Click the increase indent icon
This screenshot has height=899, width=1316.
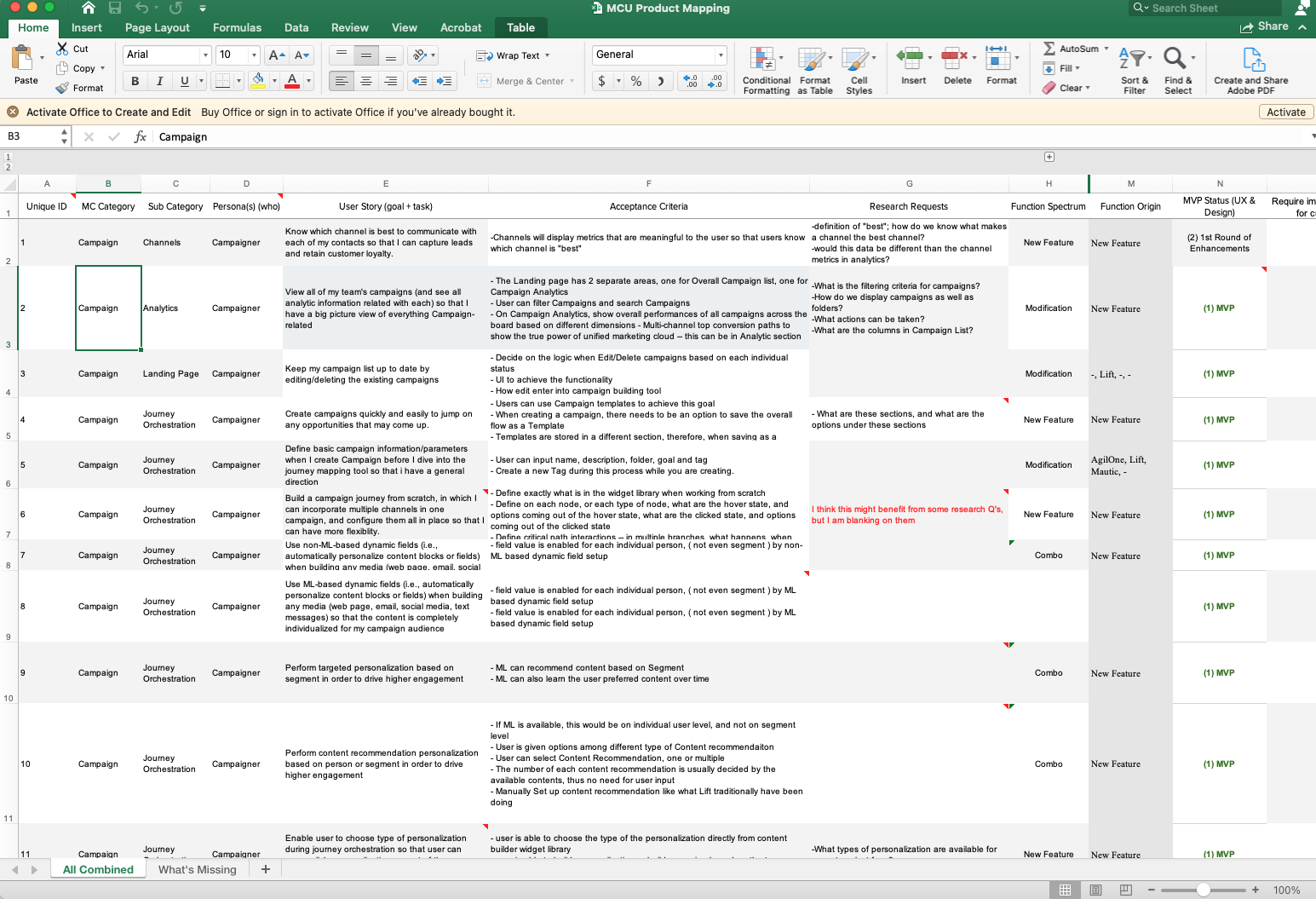pos(444,81)
